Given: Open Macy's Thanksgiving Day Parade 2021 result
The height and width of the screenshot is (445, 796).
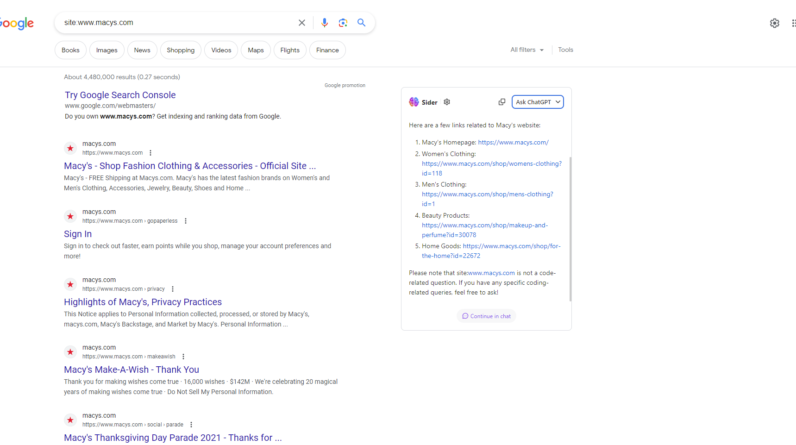Looking at the screenshot, I should 173,438.
